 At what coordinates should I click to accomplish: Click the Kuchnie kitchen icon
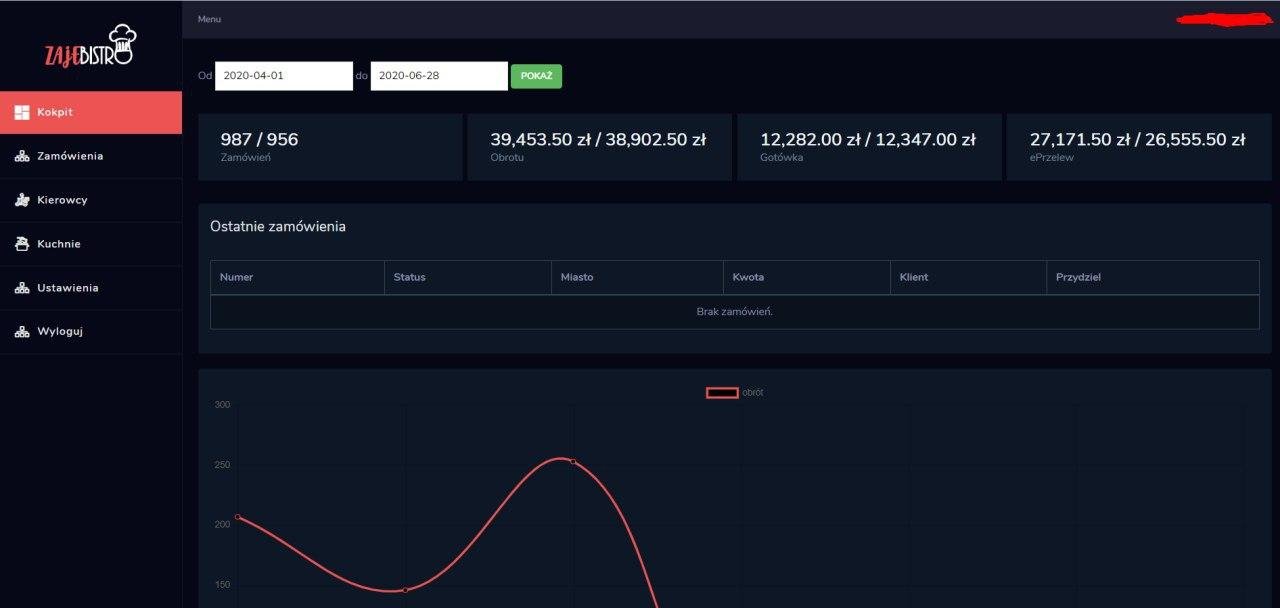coord(22,244)
